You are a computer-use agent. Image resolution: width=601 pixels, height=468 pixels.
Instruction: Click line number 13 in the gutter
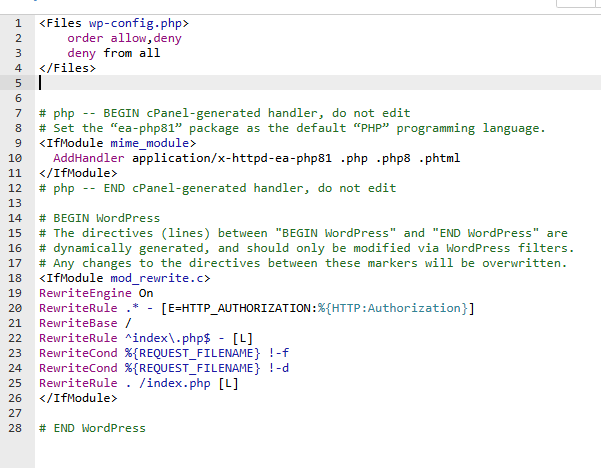[15, 203]
